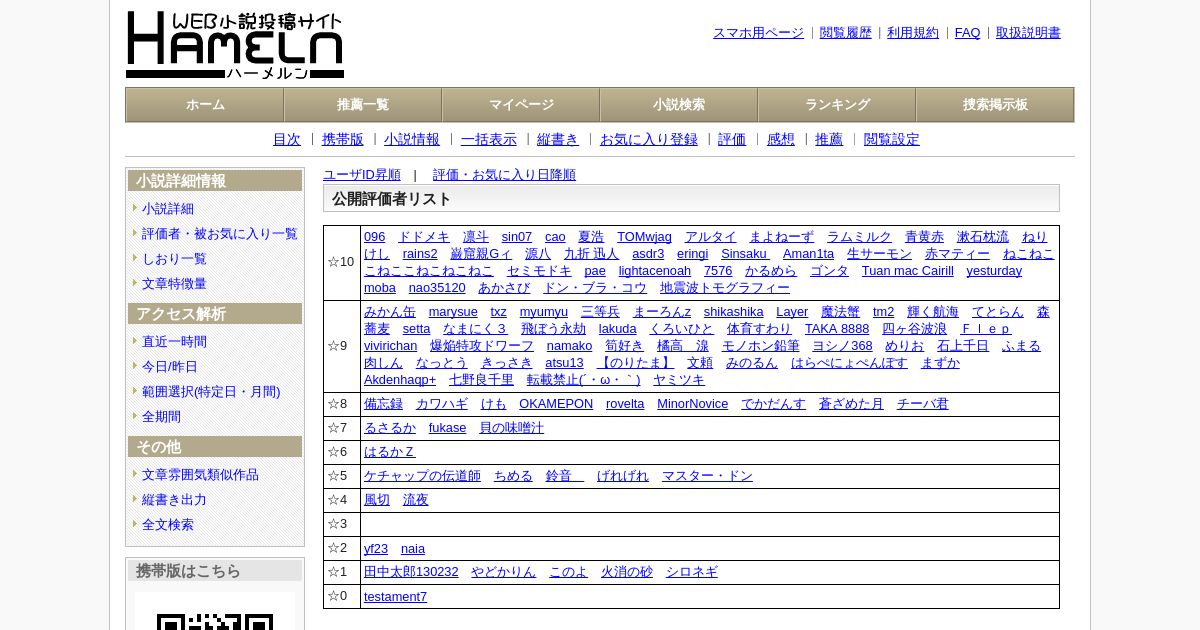The width and height of the screenshot is (1200, 630).
Task: Open user shikashika profile
Action: point(733,312)
